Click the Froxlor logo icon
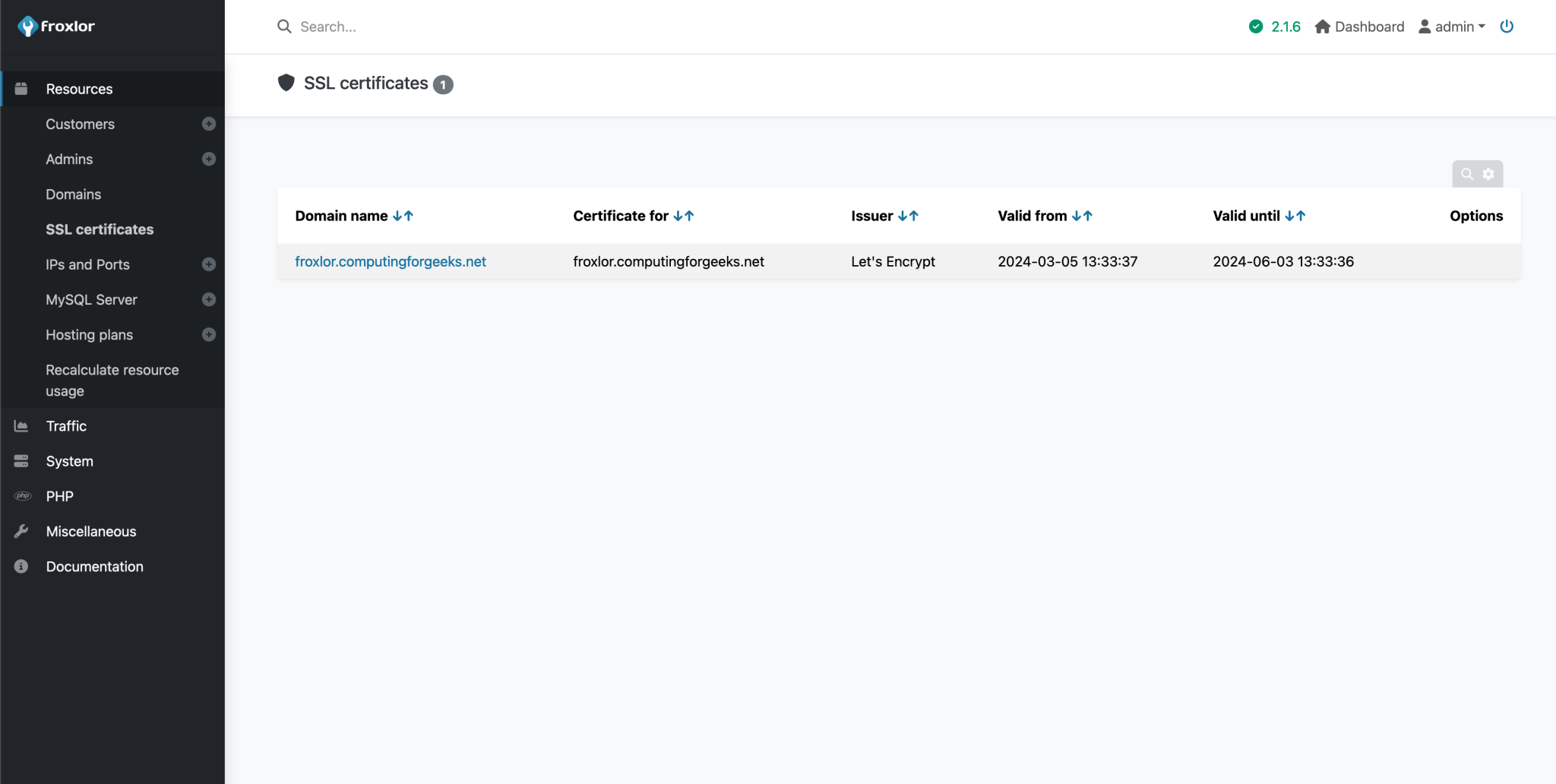The width and height of the screenshot is (1556, 784). pyautogui.click(x=28, y=25)
